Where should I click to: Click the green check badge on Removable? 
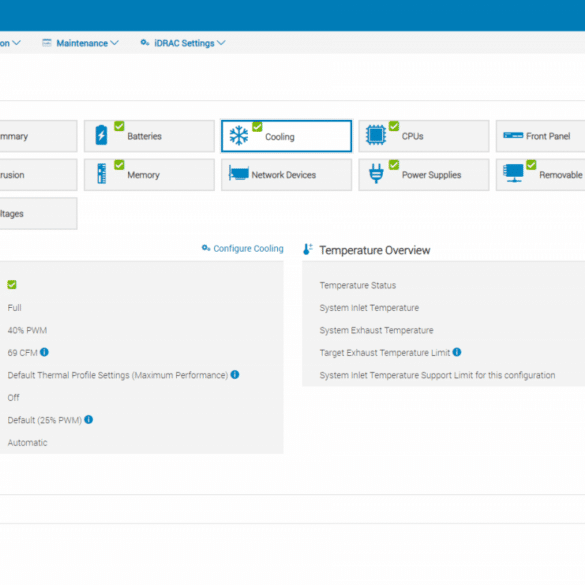click(x=531, y=165)
